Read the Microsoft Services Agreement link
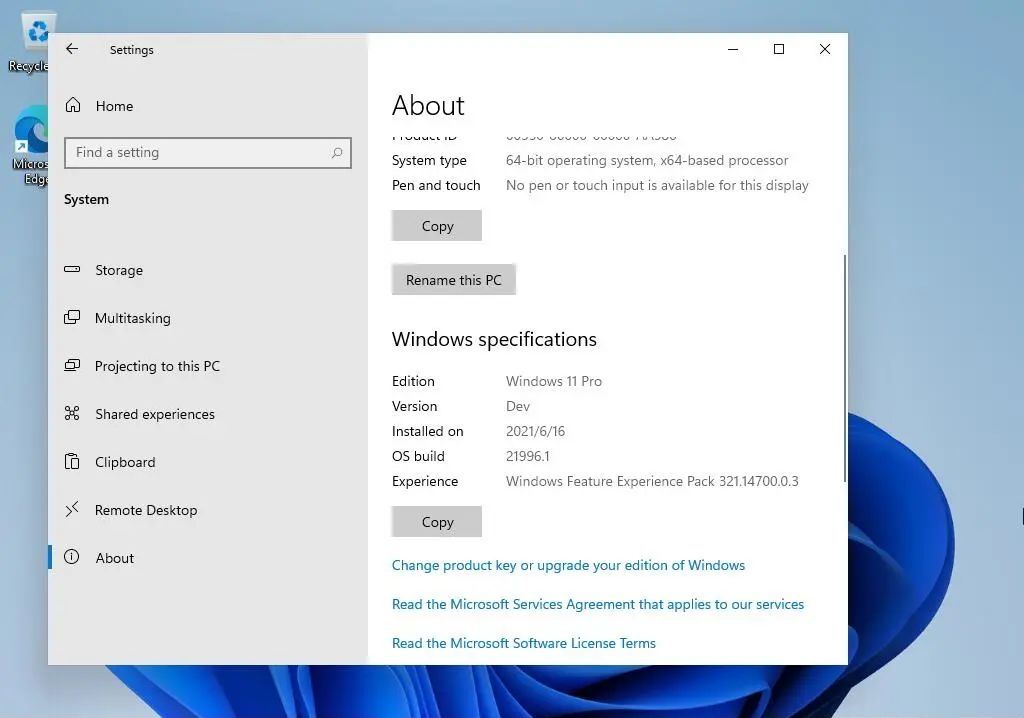 (598, 604)
